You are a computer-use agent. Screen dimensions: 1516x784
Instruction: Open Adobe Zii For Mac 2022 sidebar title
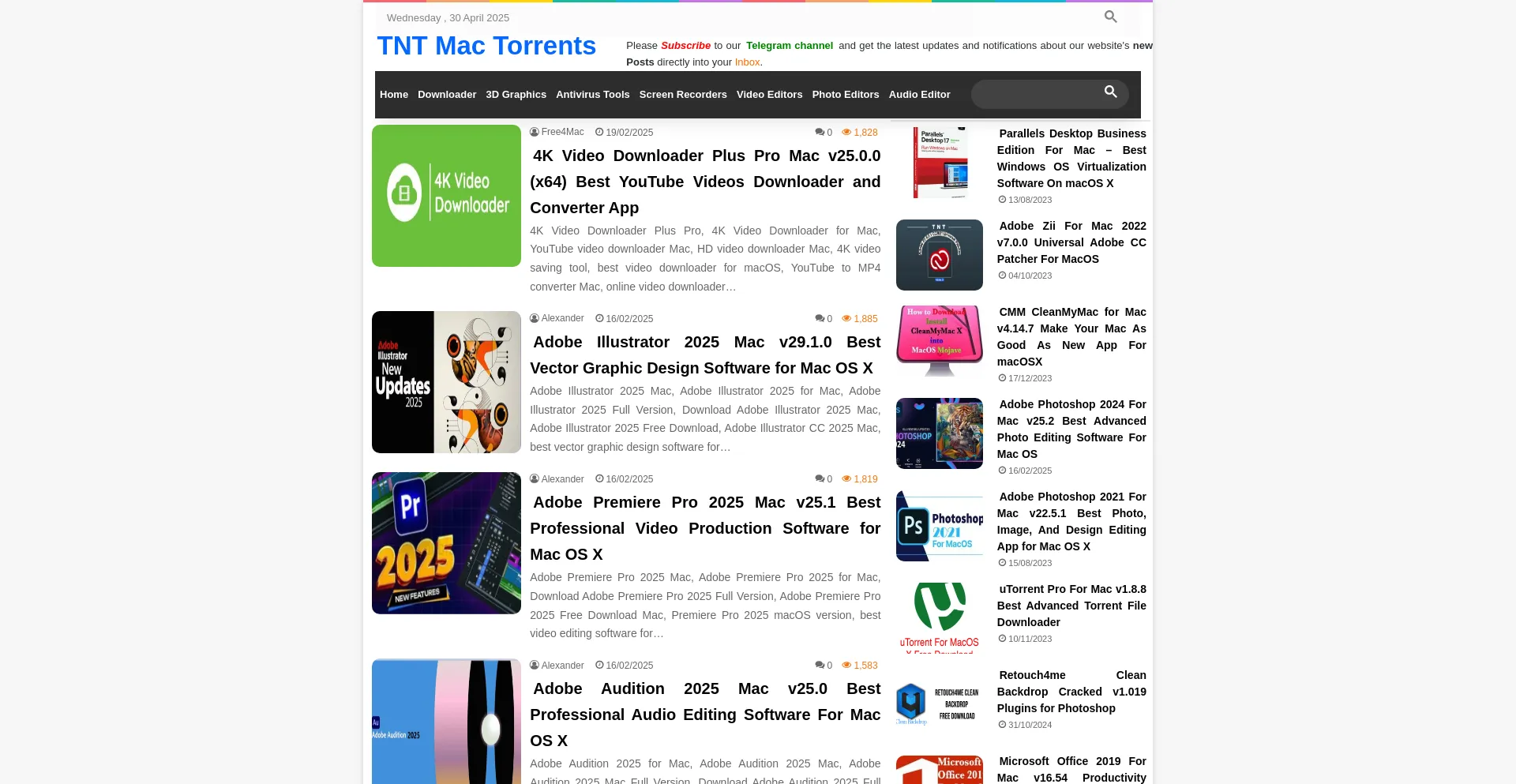[x=1071, y=242]
